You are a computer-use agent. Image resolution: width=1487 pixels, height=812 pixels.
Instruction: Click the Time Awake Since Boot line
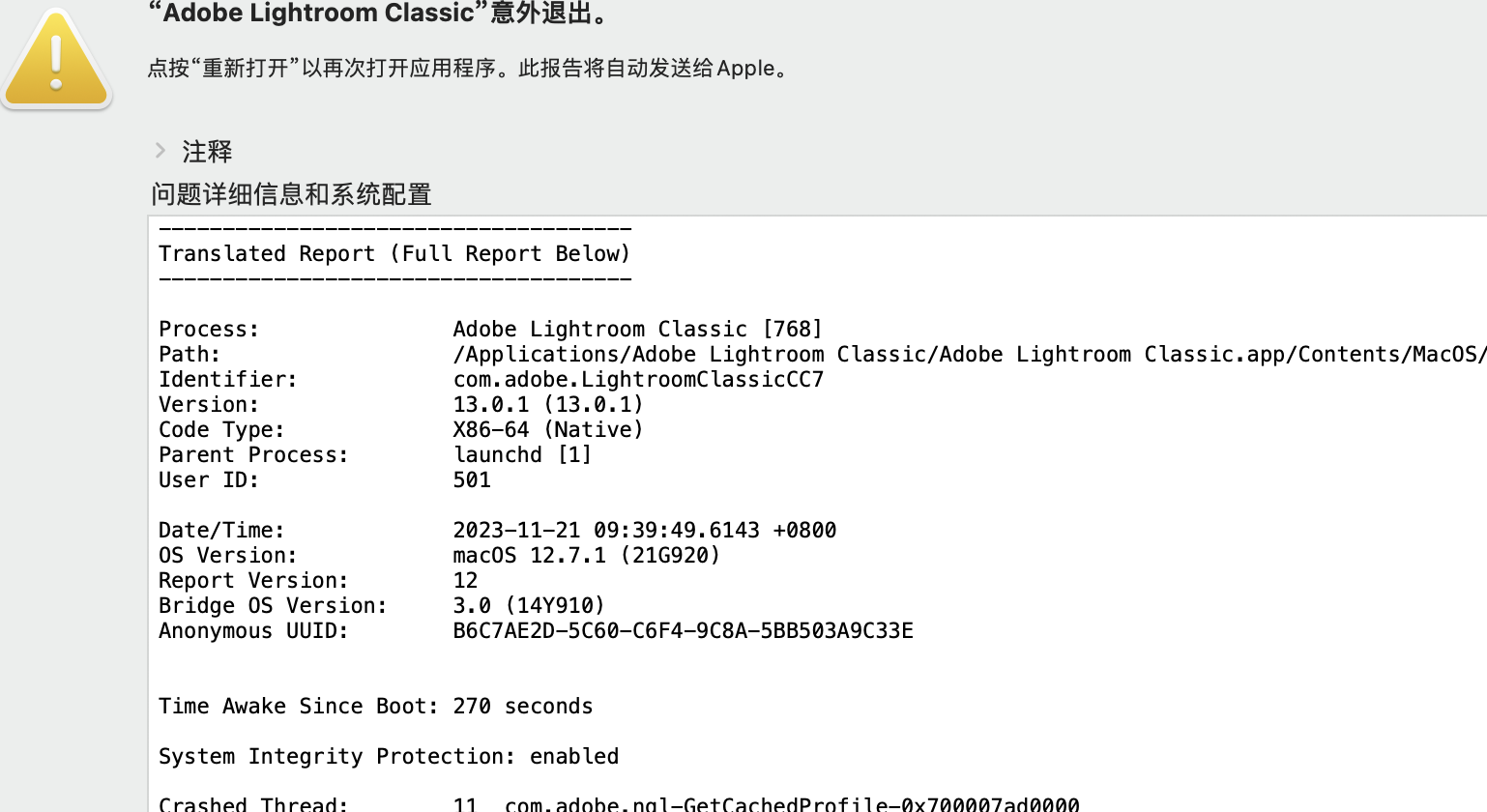coord(375,707)
